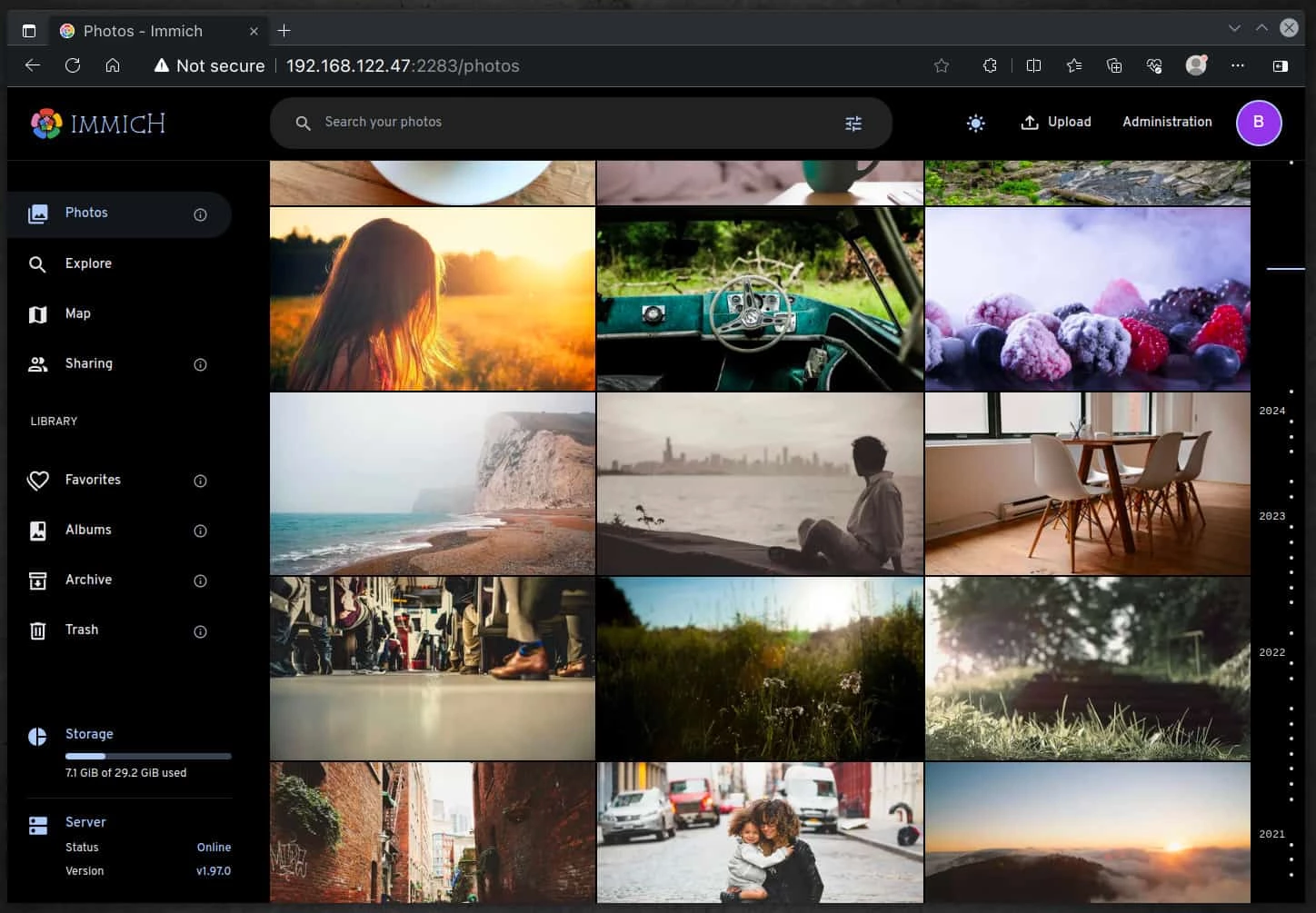Open the Map view
The width and height of the screenshot is (1316, 913).
(119, 313)
